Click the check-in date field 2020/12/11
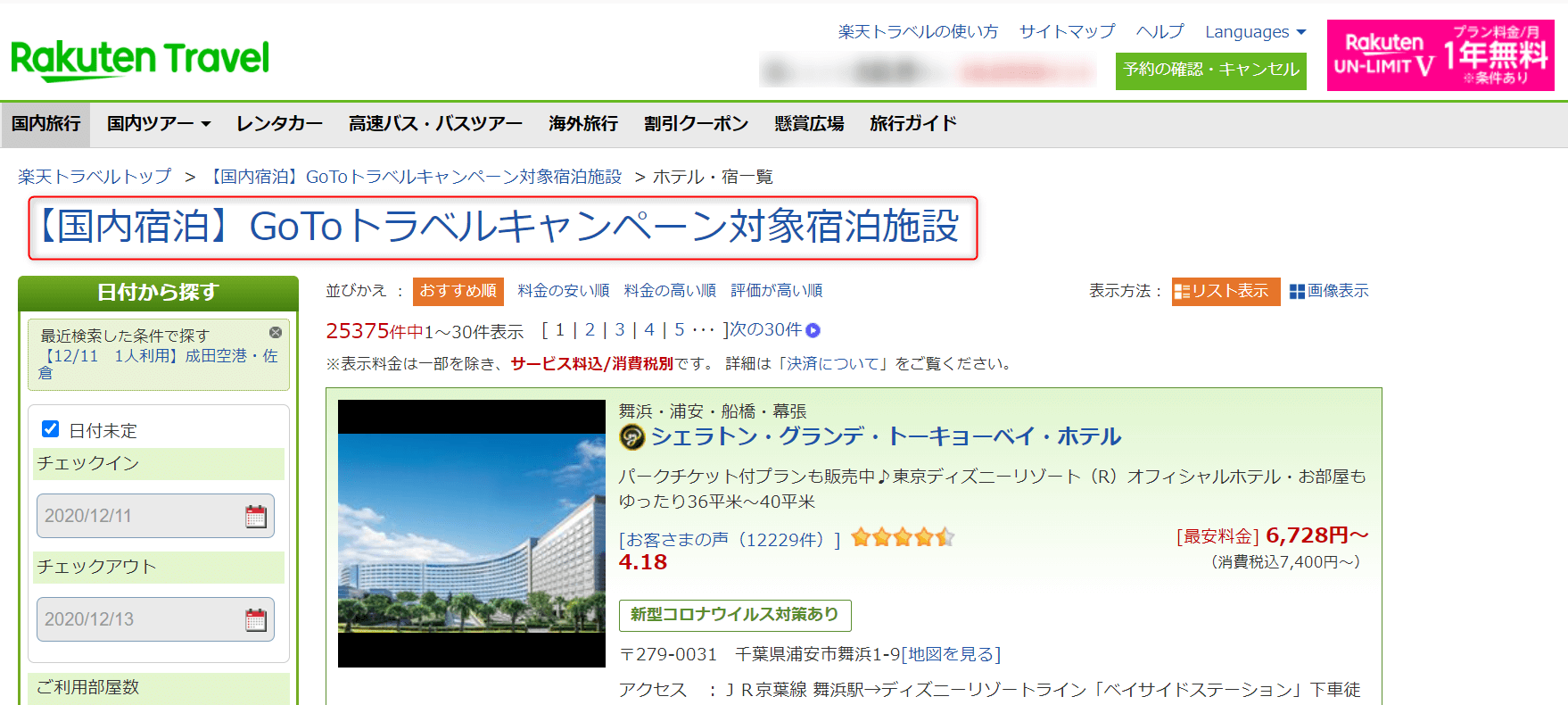 pos(155,516)
